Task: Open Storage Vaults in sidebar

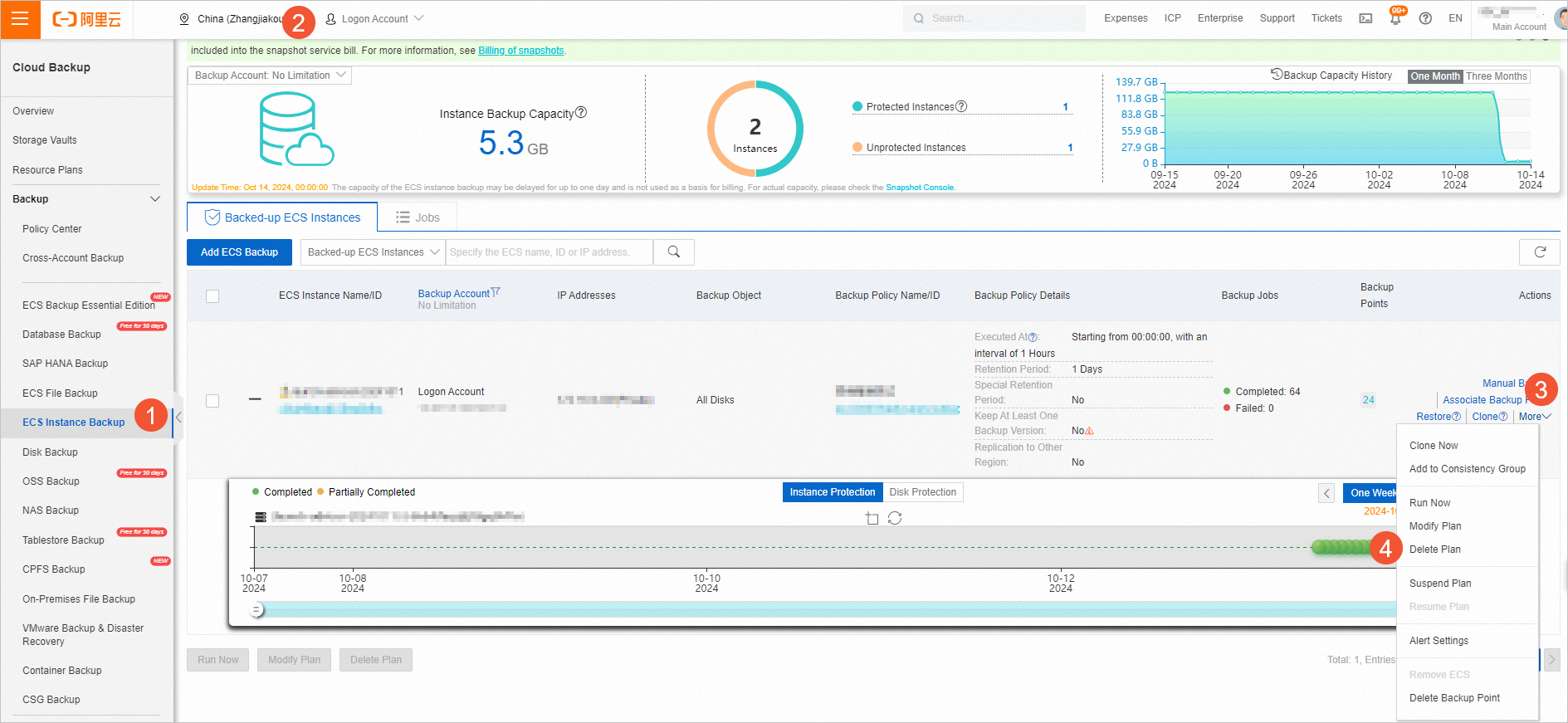Action: [44, 140]
